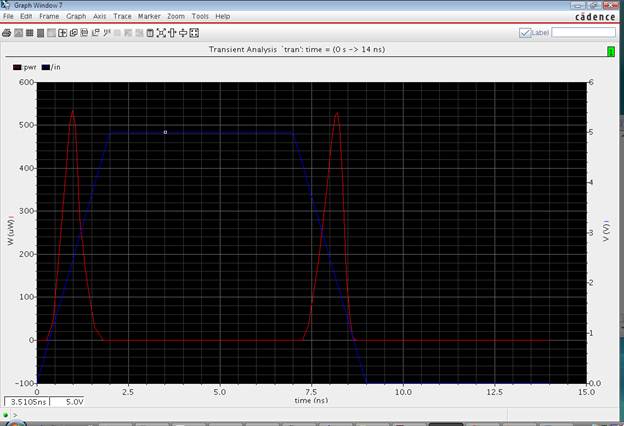Click the Cadence app icon in title bar

6,6
